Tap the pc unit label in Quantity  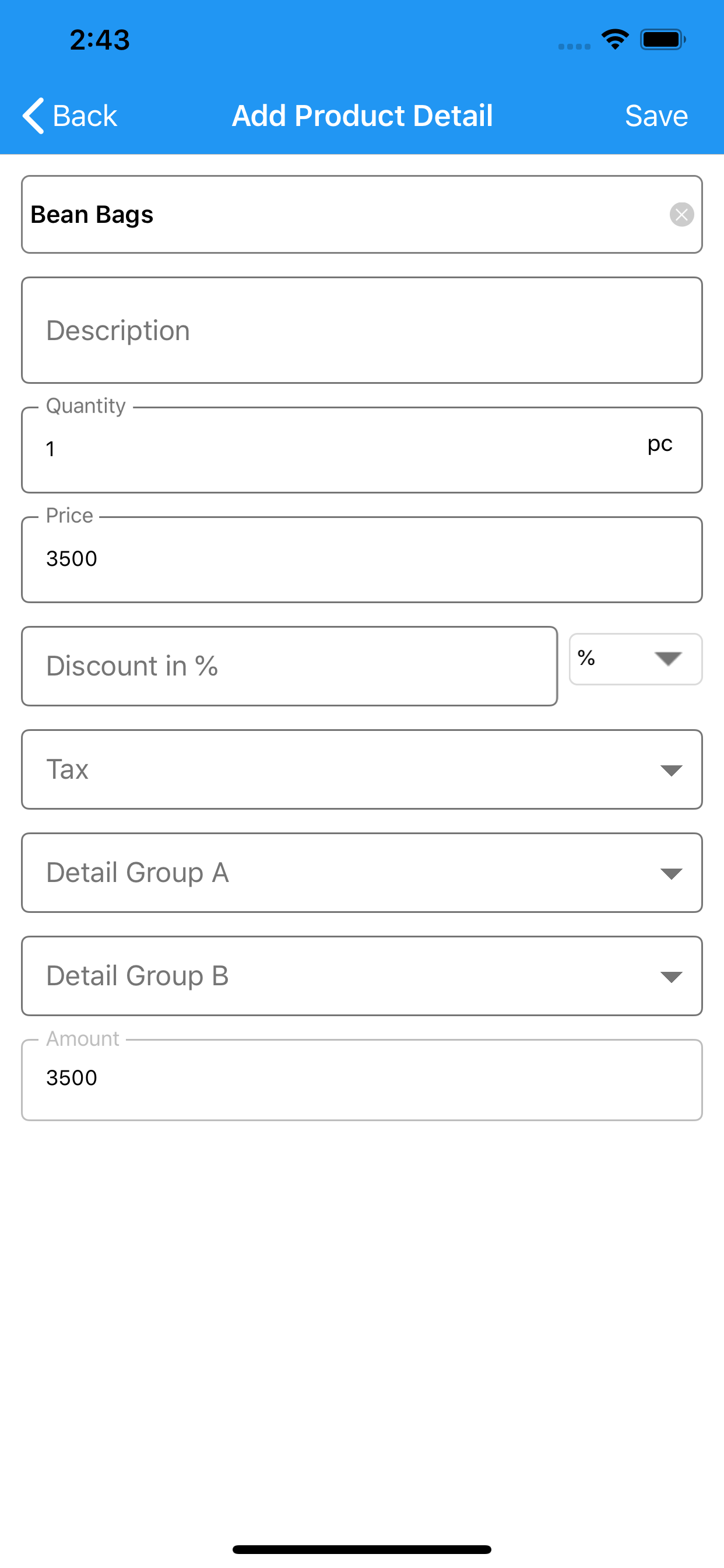659,444
